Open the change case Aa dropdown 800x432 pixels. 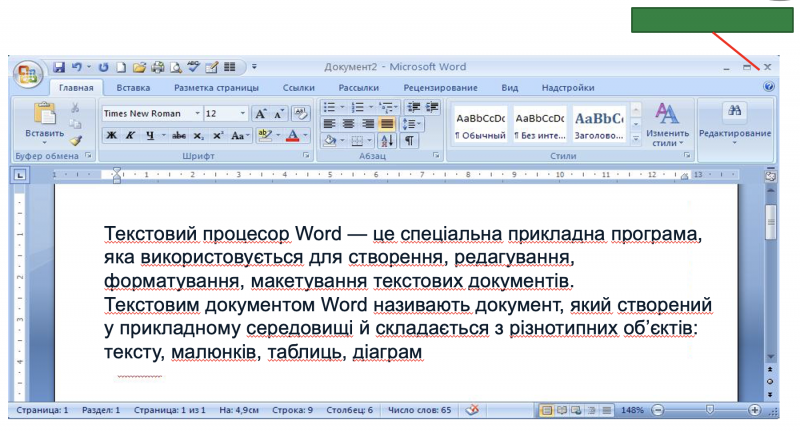240,136
